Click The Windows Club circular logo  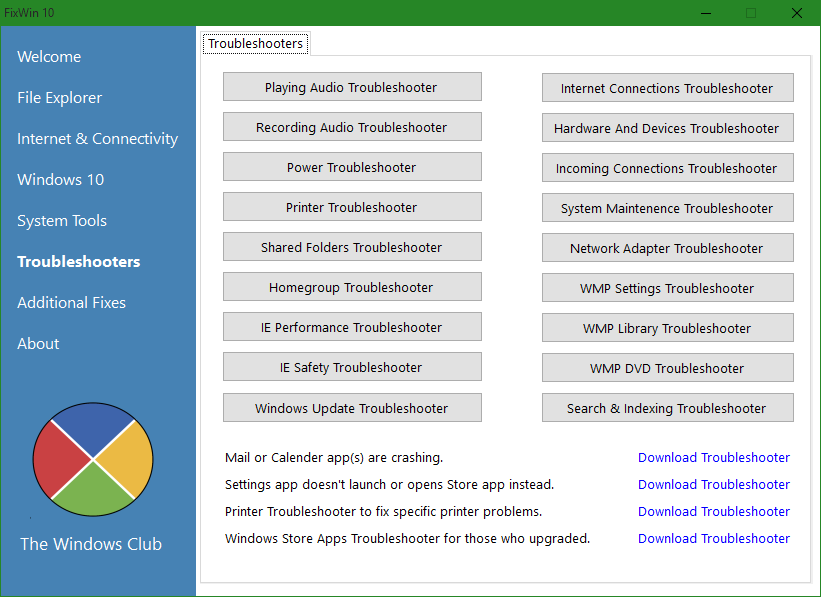93,459
